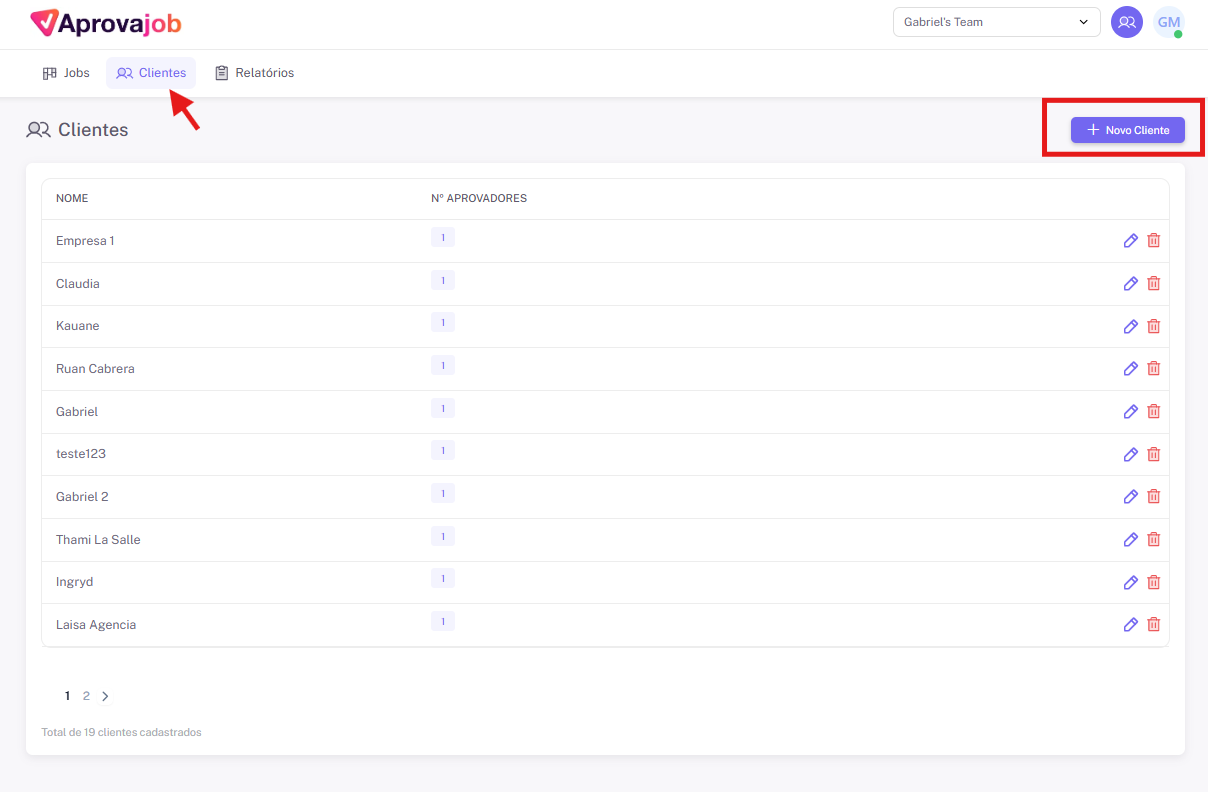1208x792 pixels.
Task: Click the purple team users icon
Action: 1127,22
